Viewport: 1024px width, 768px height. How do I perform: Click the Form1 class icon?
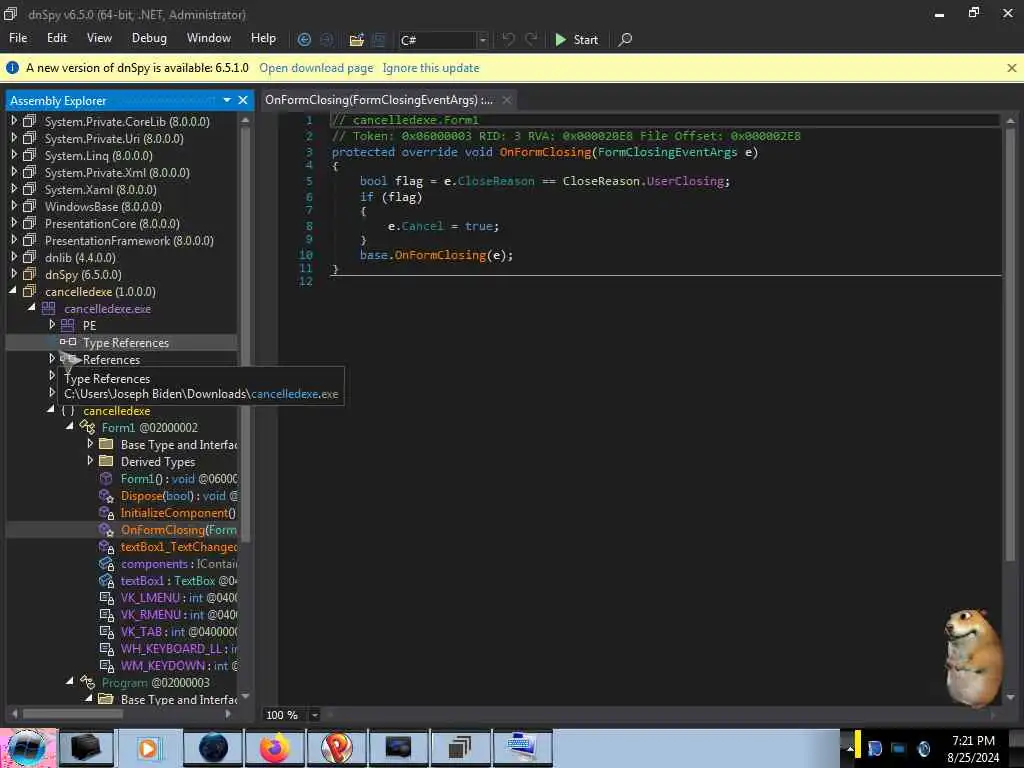pos(87,427)
